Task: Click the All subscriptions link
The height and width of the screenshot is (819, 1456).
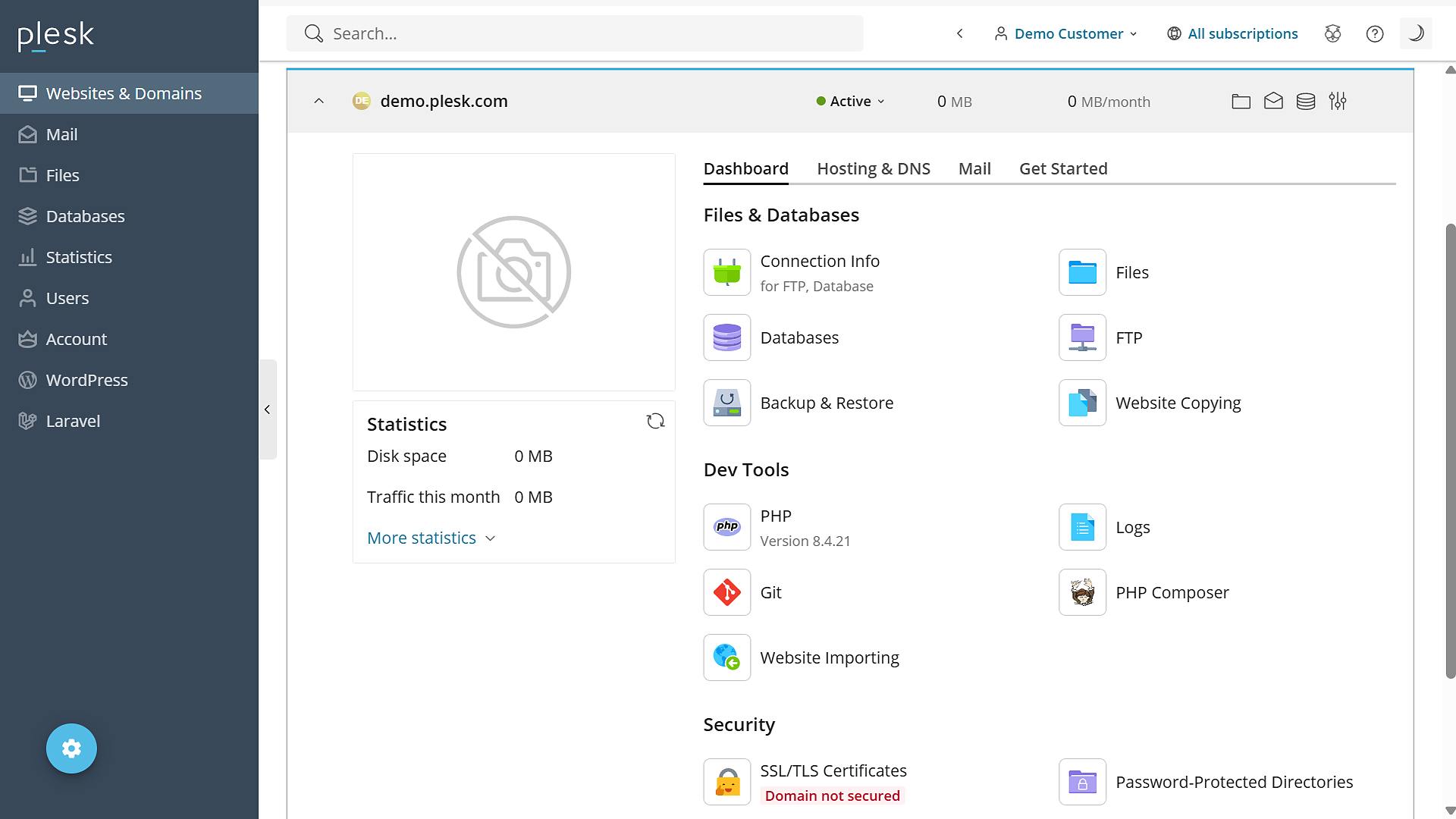Action: 1232,33
